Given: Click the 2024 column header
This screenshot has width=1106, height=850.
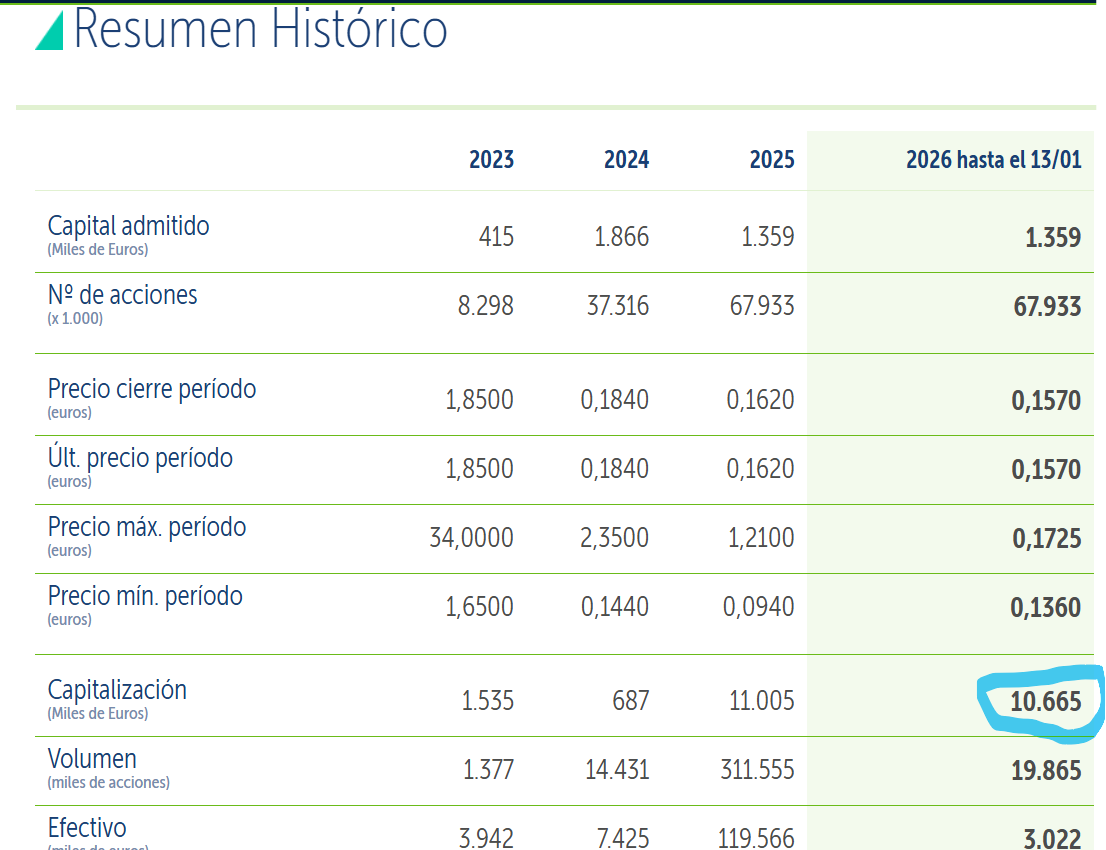Looking at the screenshot, I should click(626, 159).
